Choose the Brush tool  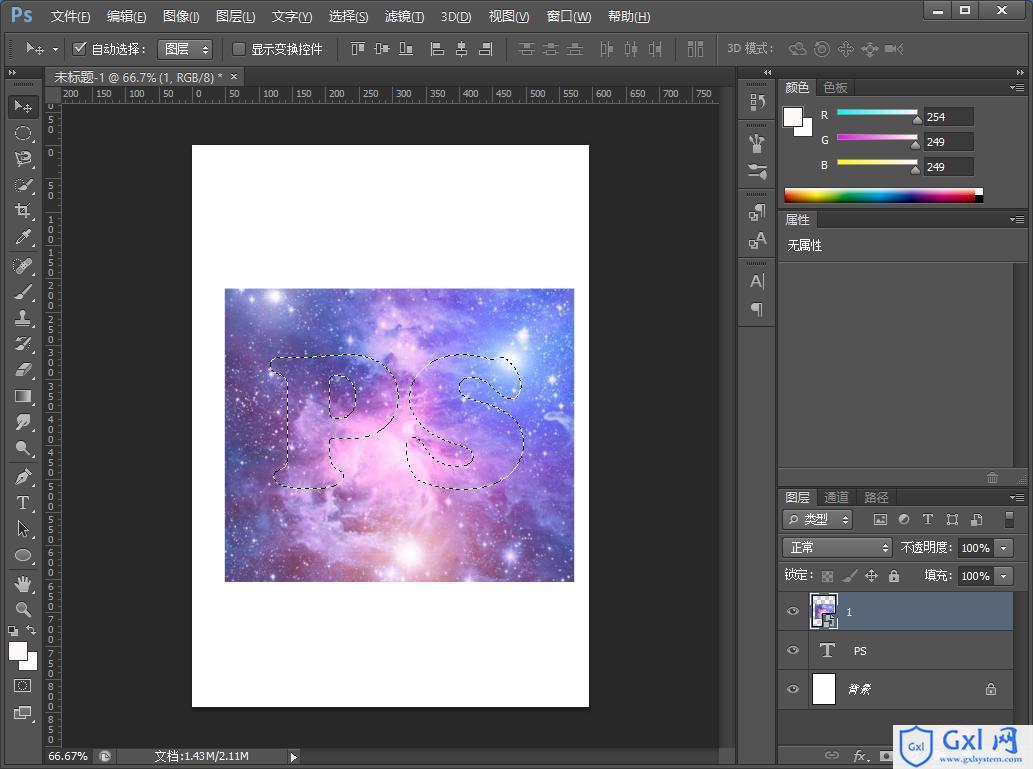[22, 292]
